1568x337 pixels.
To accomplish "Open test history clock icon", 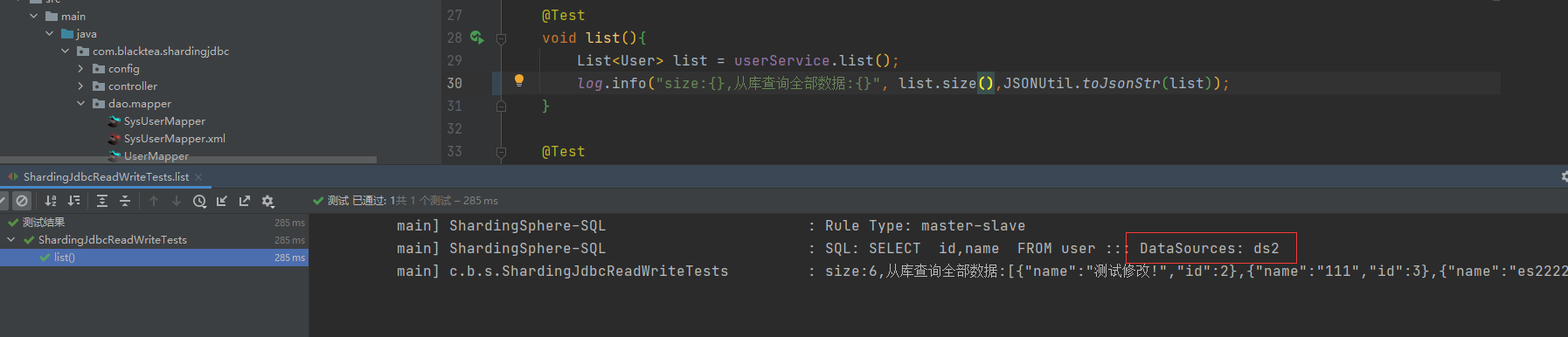I will pos(199,201).
